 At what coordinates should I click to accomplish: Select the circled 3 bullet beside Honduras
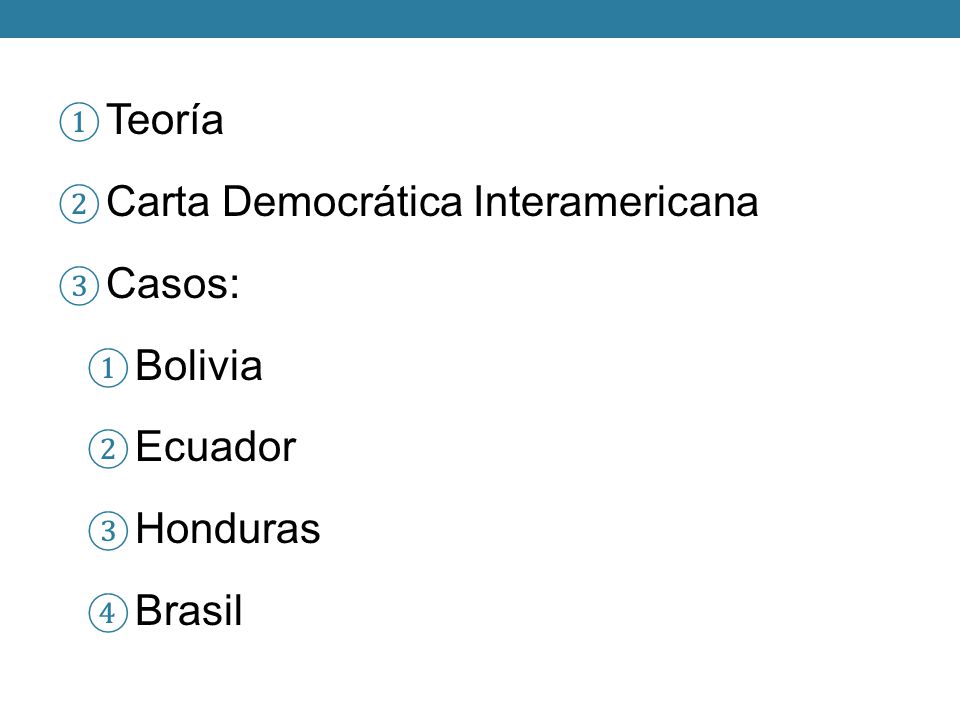tap(108, 531)
